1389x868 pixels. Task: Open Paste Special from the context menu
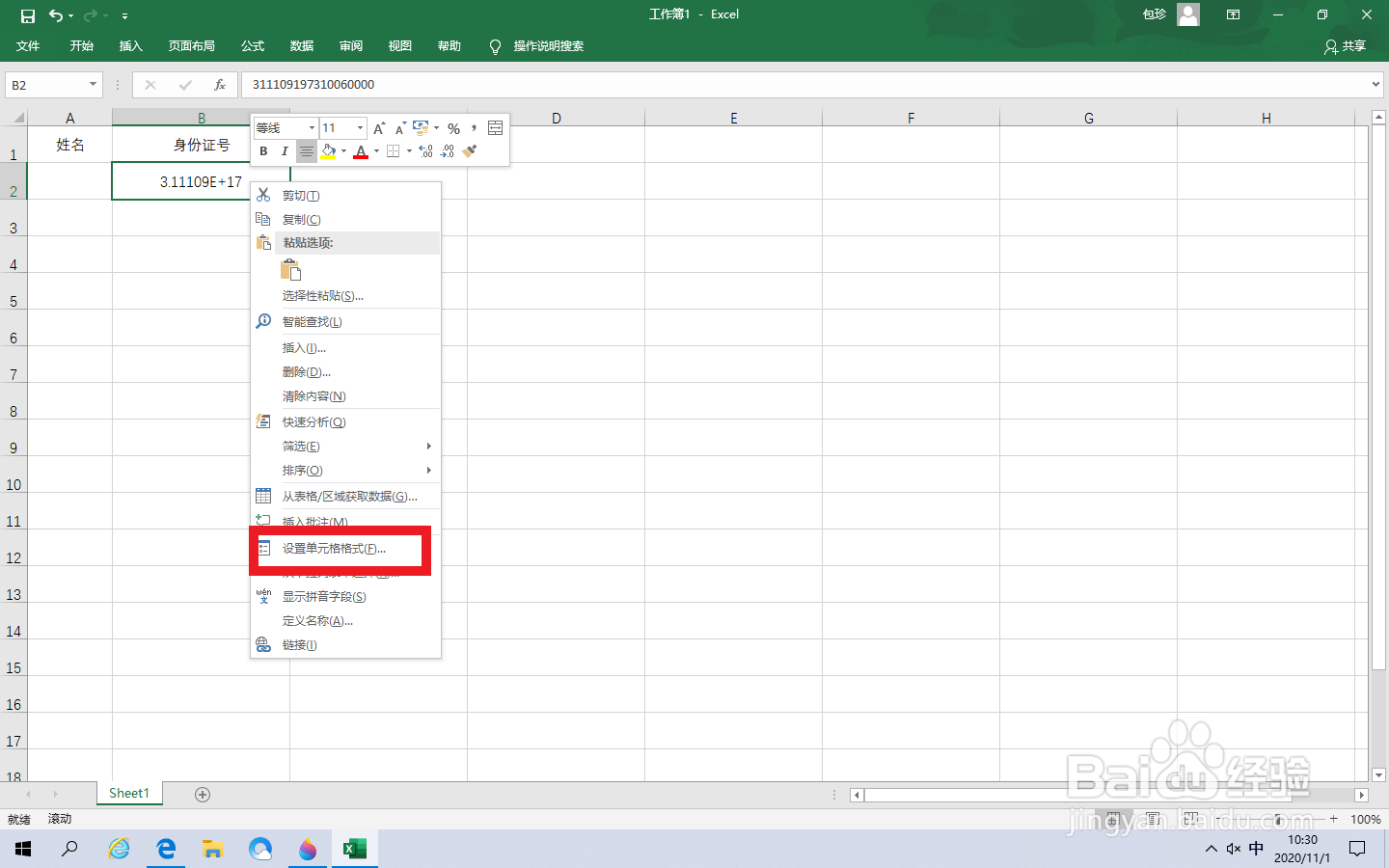click(345, 295)
